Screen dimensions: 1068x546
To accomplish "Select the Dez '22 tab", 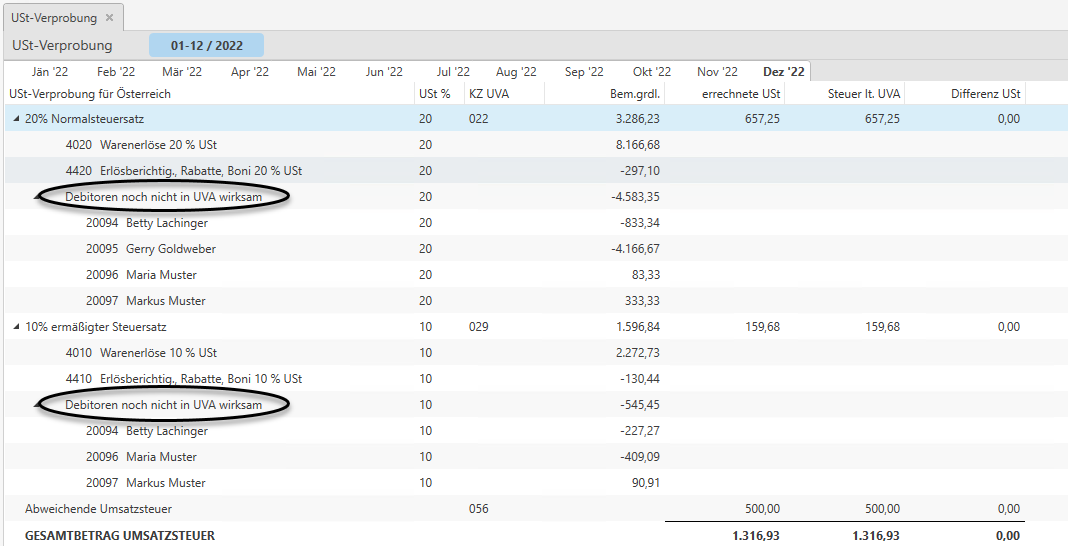I will coord(783,72).
